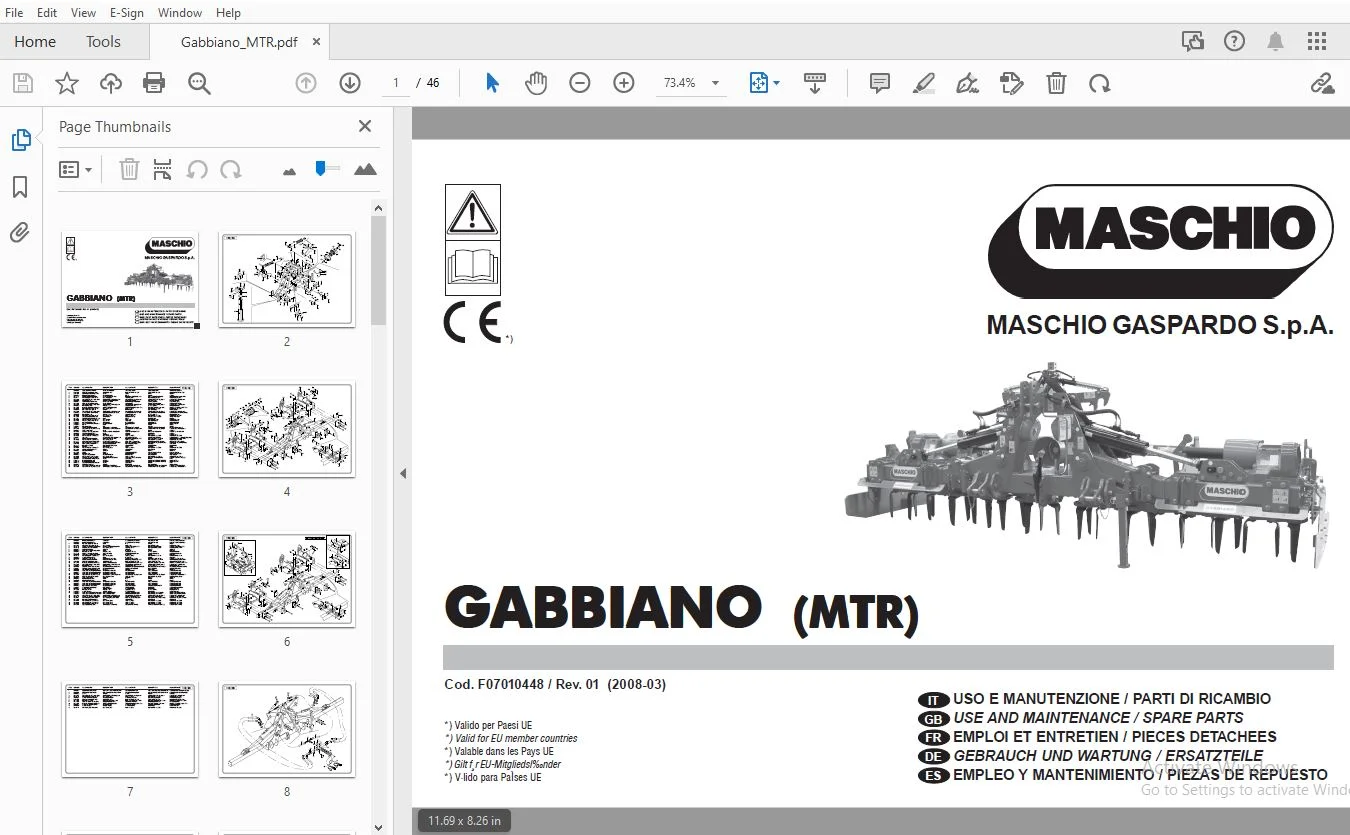Click the thumbnails panel scroll up arrow
Viewport: 1350px width, 835px height.
pyautogui.click(x=378, y=208)
